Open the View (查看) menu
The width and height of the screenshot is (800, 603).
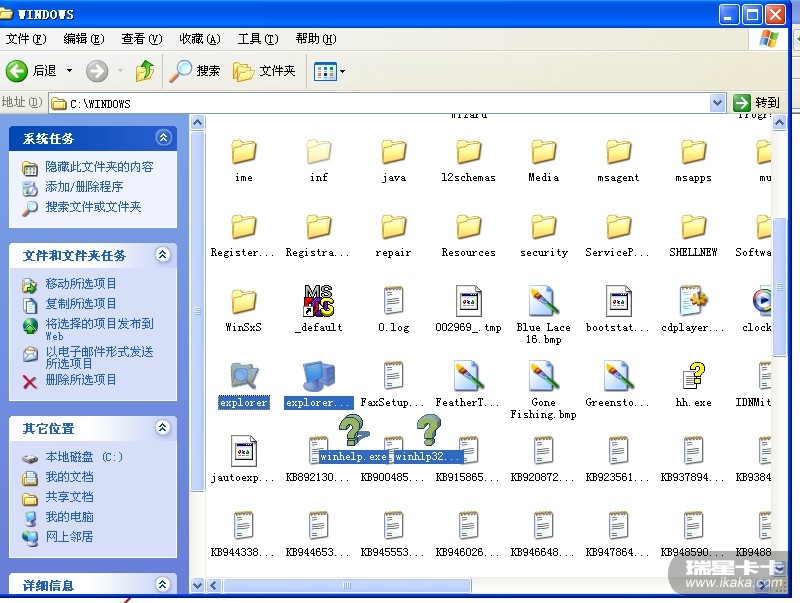coord(142,39)
